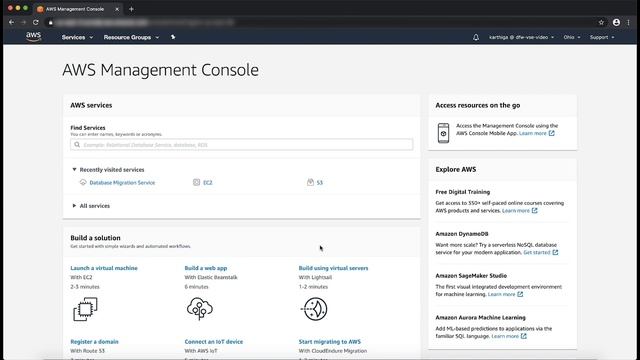The height and width of the screenshot is (360, 640).
Task: Click the S3 bucket icon
Action: pos(310,182)
